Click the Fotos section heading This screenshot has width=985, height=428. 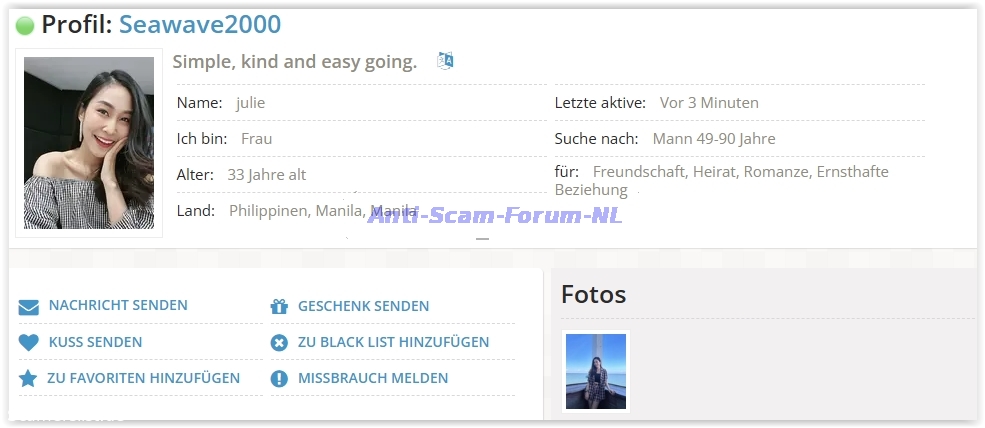coord(593,294)
